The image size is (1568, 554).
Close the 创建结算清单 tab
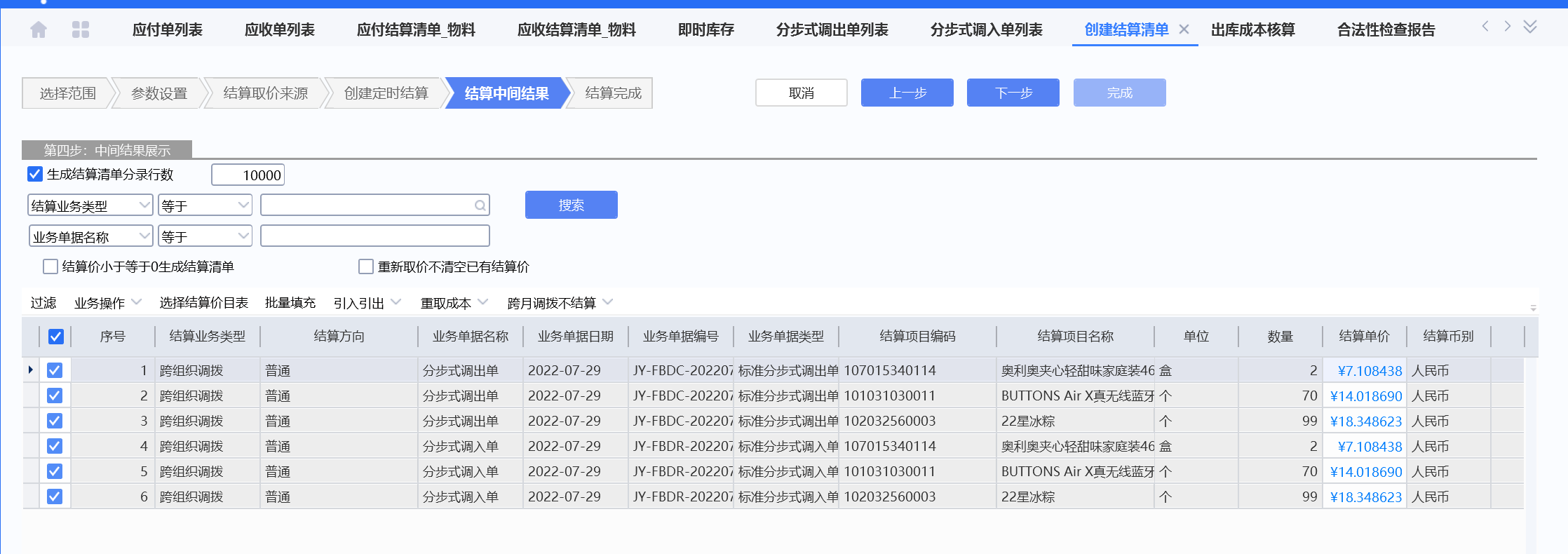pyautogui.click(x=1184, y=29)
